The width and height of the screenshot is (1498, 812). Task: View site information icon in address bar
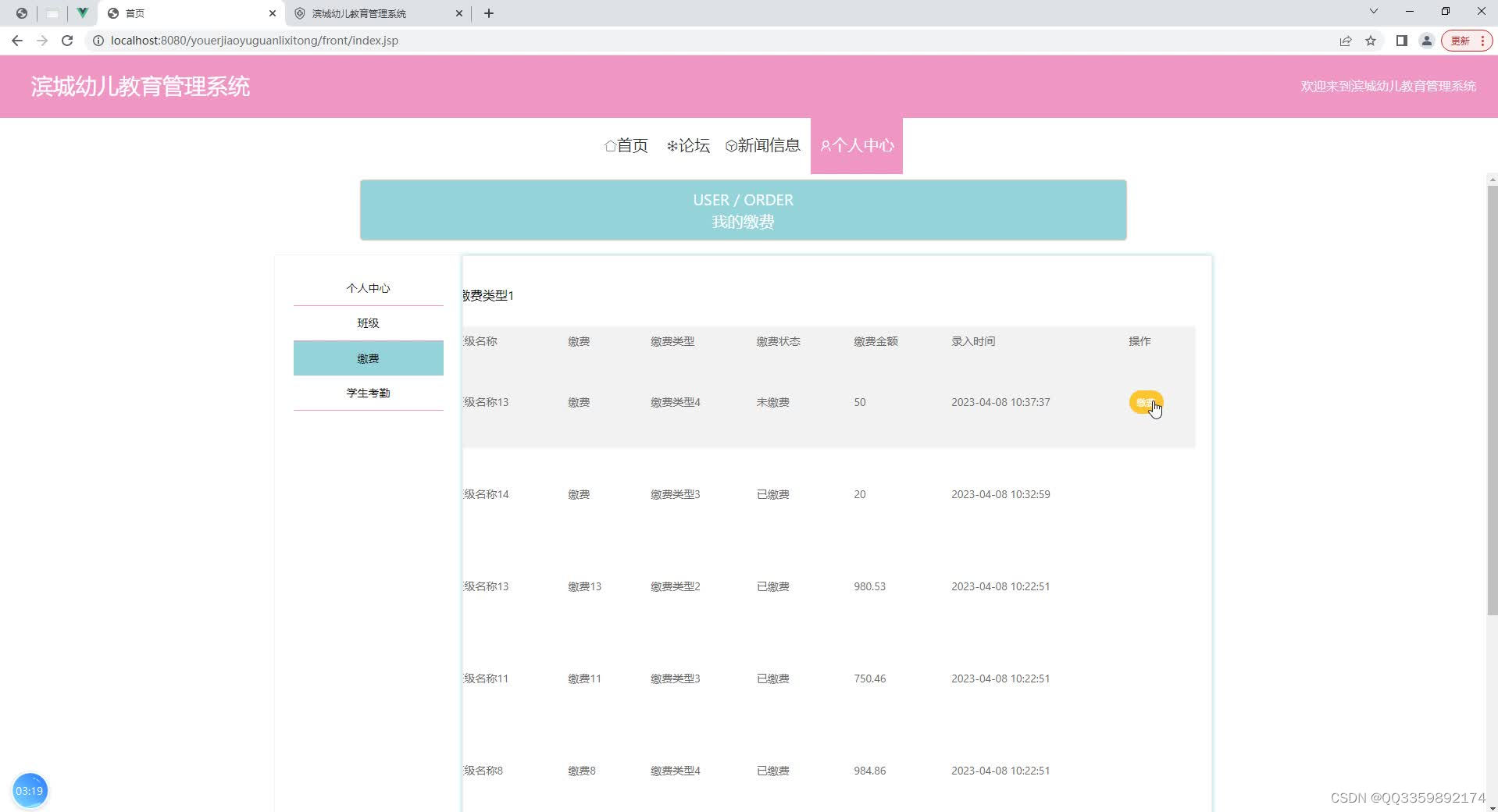98,41
